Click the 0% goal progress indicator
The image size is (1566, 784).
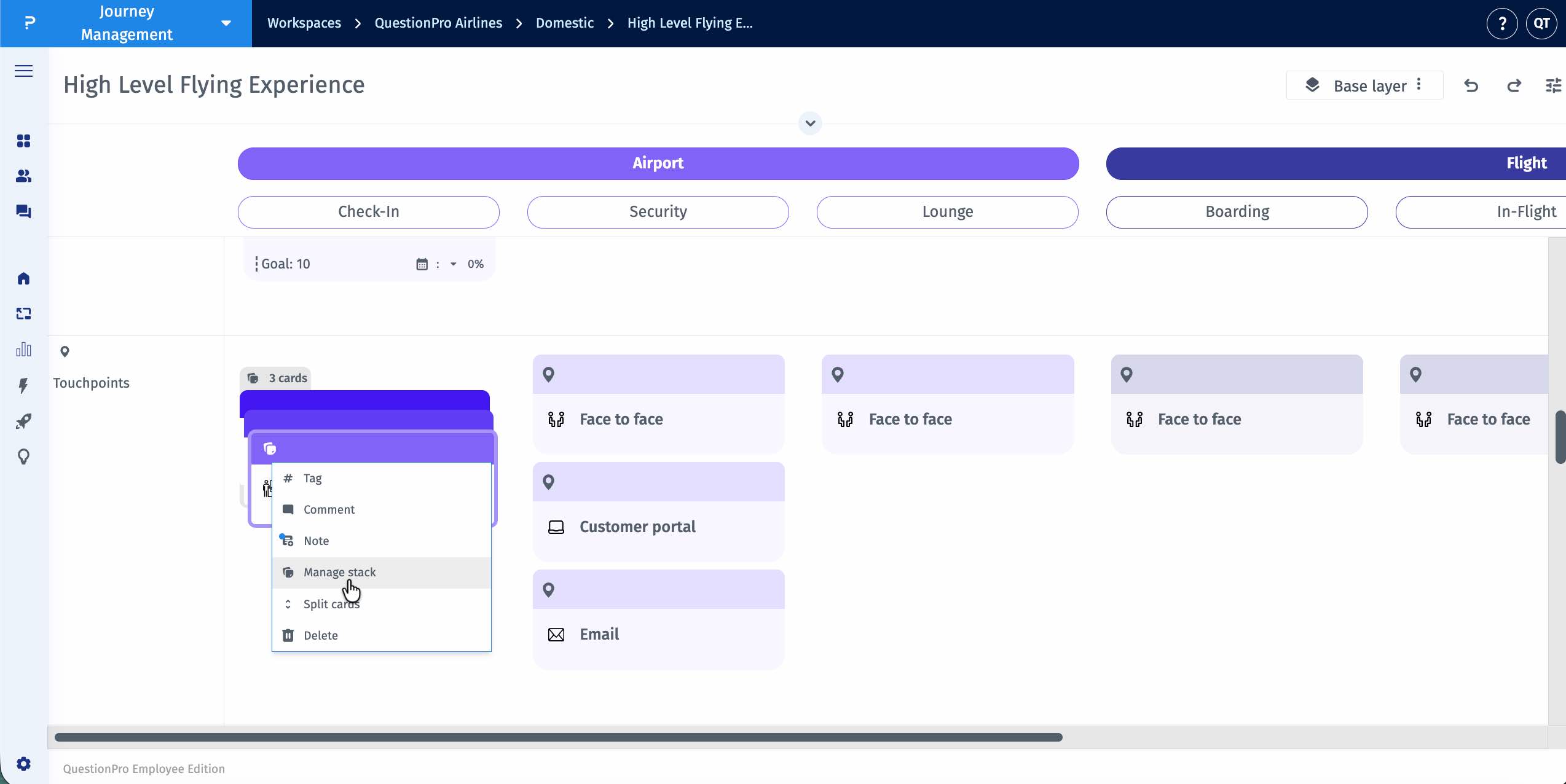[475, 264]
